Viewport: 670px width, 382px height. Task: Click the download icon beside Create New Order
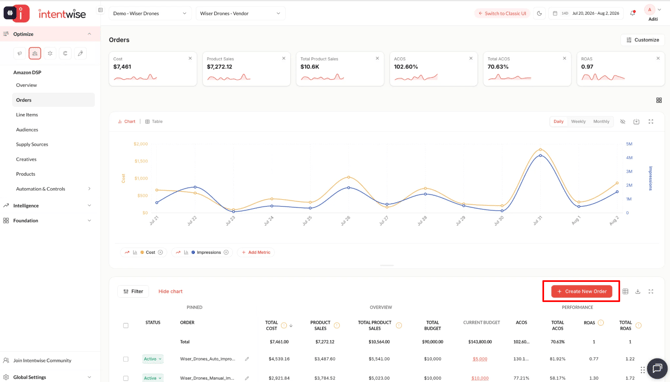point(638,291)
